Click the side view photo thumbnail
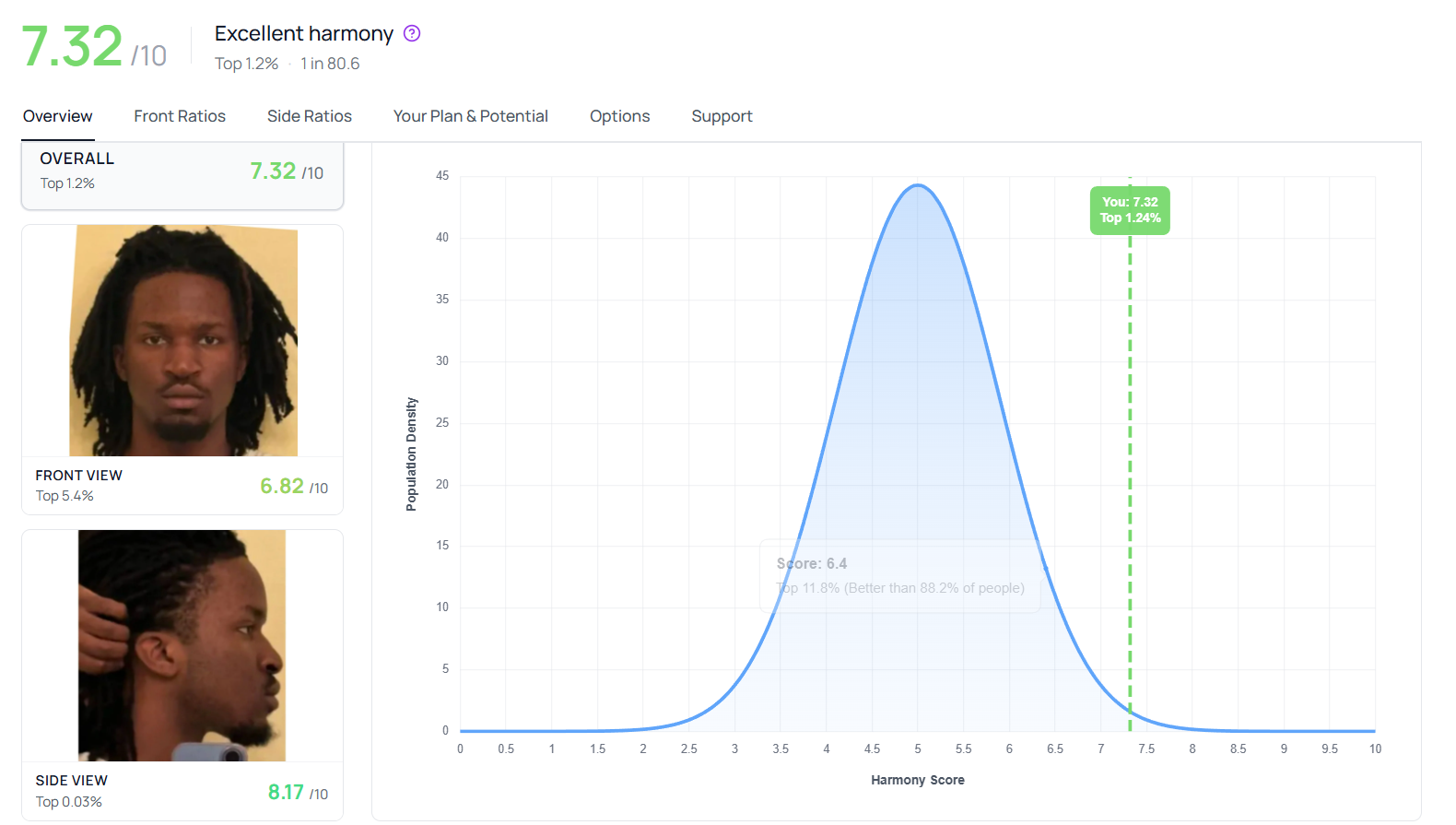Image resolution: width=1456 pixels, height=825 pixels. [182, 645]
